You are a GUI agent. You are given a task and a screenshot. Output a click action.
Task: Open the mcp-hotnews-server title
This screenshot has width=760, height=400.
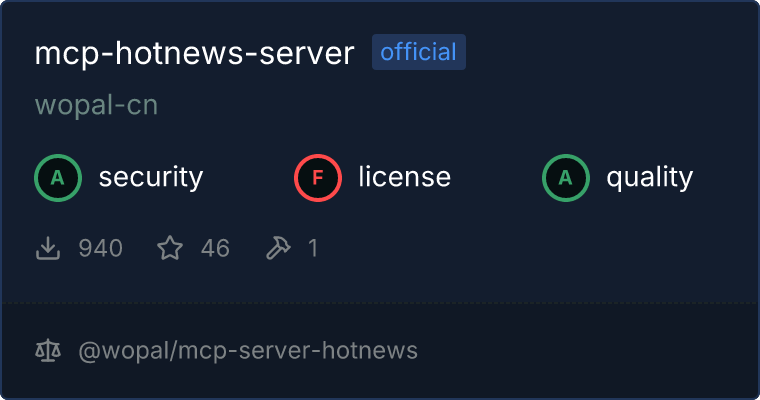click(x=194, y=53)
